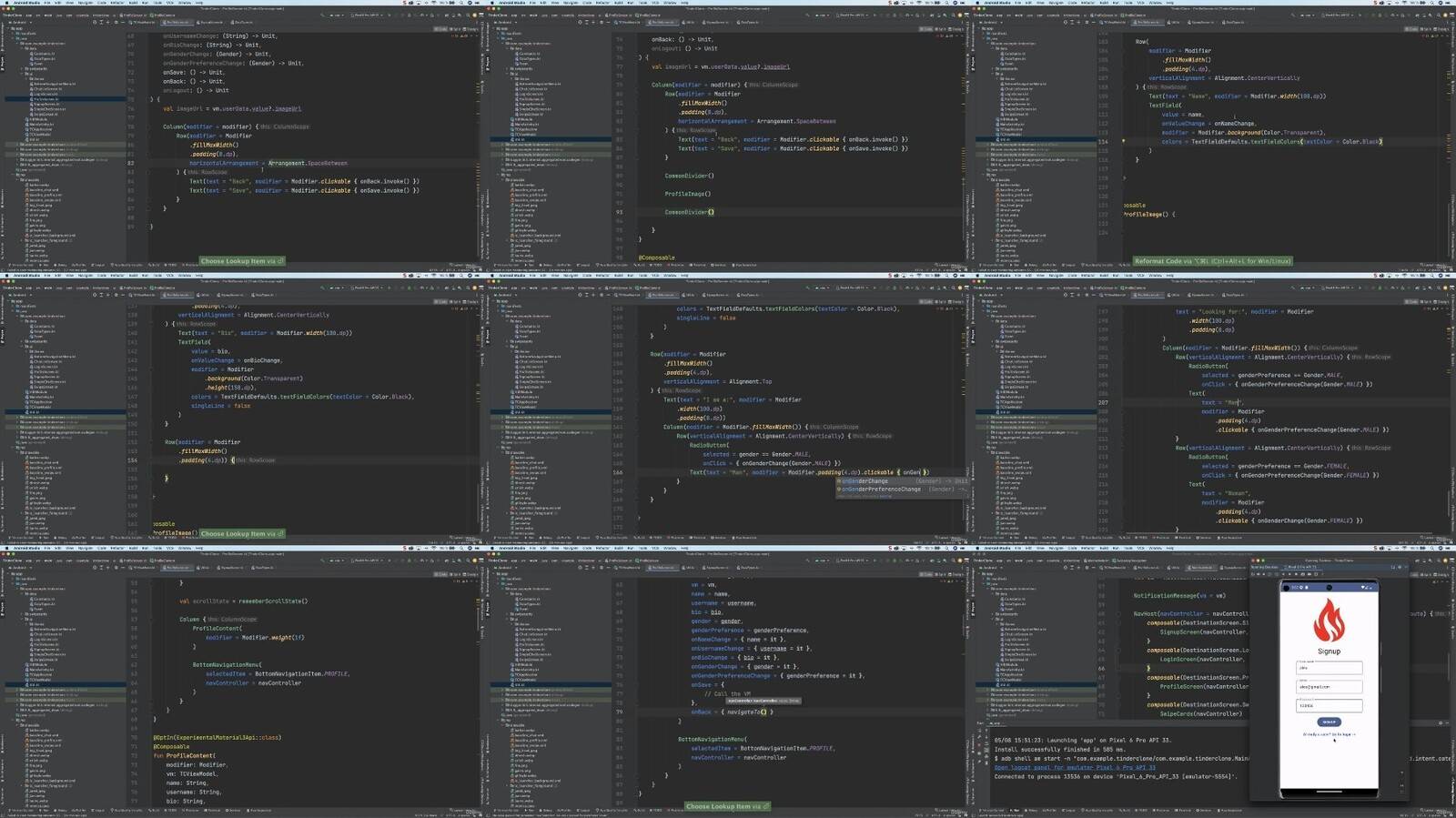The width and height of the screenshot is (1456, 818).
Task: Click the Select Opened File target icon beside the CommonDivider code
Action: click(x=578, y=22)
